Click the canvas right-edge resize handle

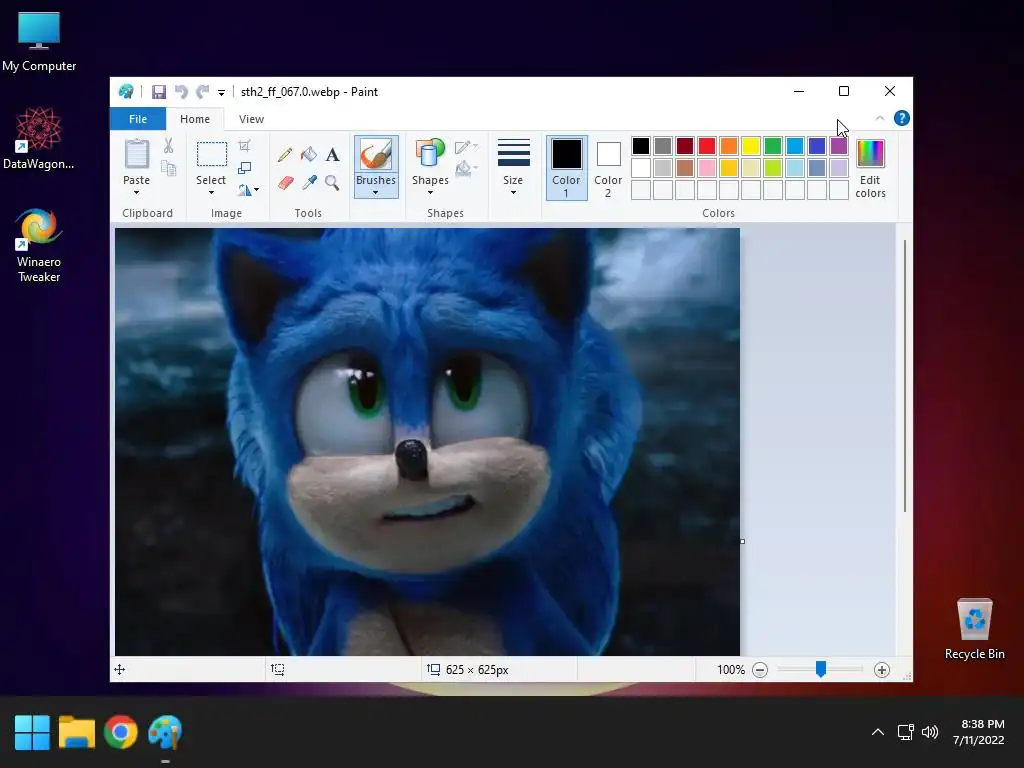tap(743, 541)
